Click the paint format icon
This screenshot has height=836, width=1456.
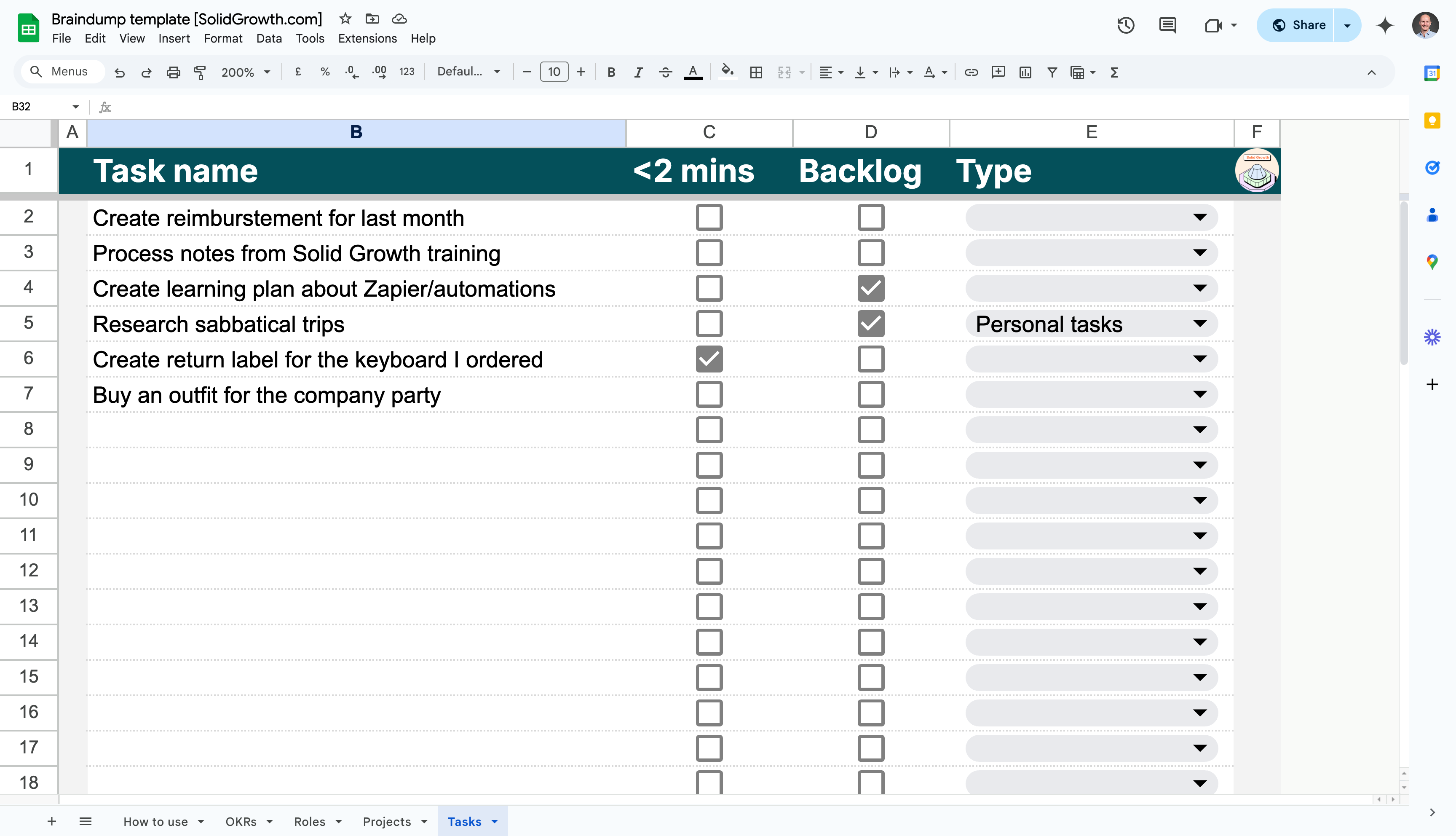pos(200,72)
